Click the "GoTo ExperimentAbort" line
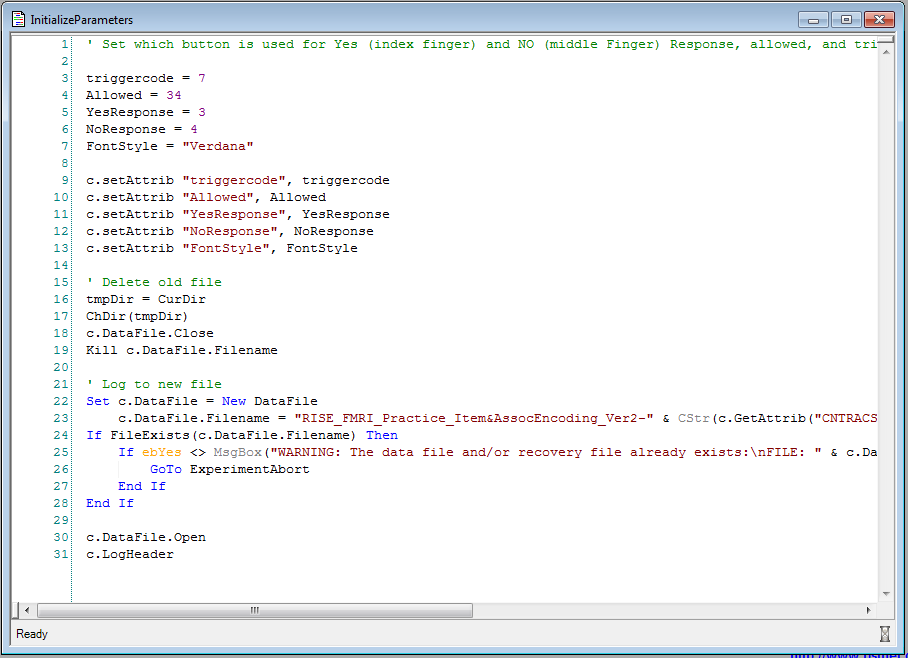The width and height of the screenshot is (908, 658). click(x=230, y=469)
